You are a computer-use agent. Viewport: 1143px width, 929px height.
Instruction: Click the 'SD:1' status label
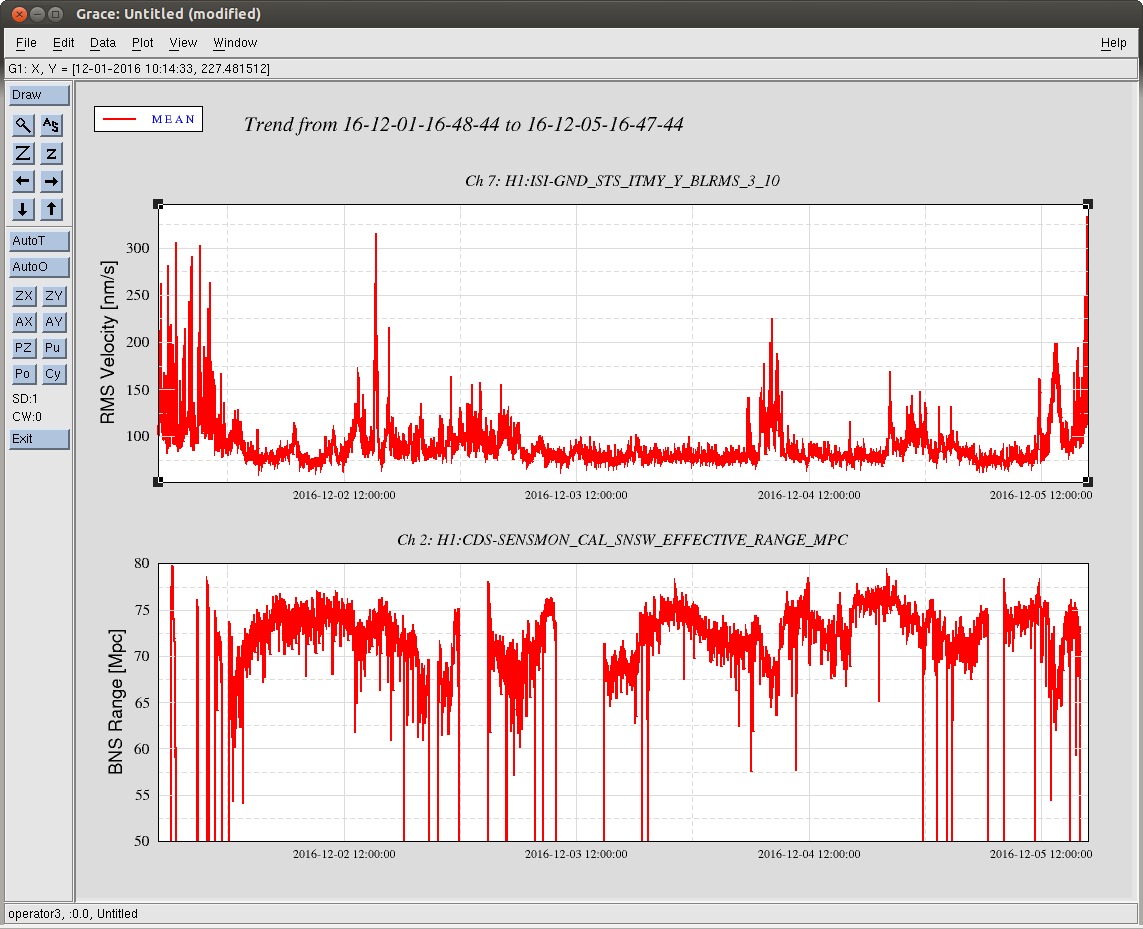click(x=25, y=399)
